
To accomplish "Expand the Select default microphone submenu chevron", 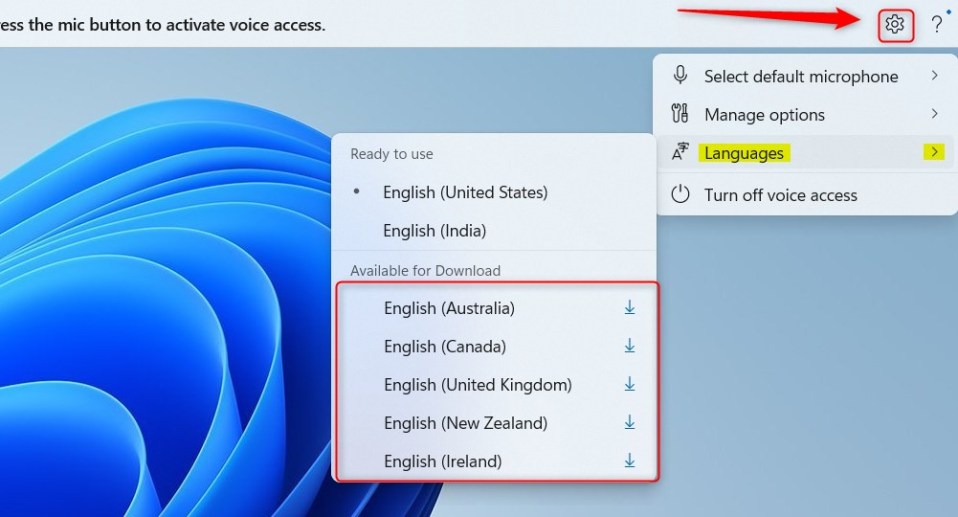I will pyautogui.click(x=934, y=75).
